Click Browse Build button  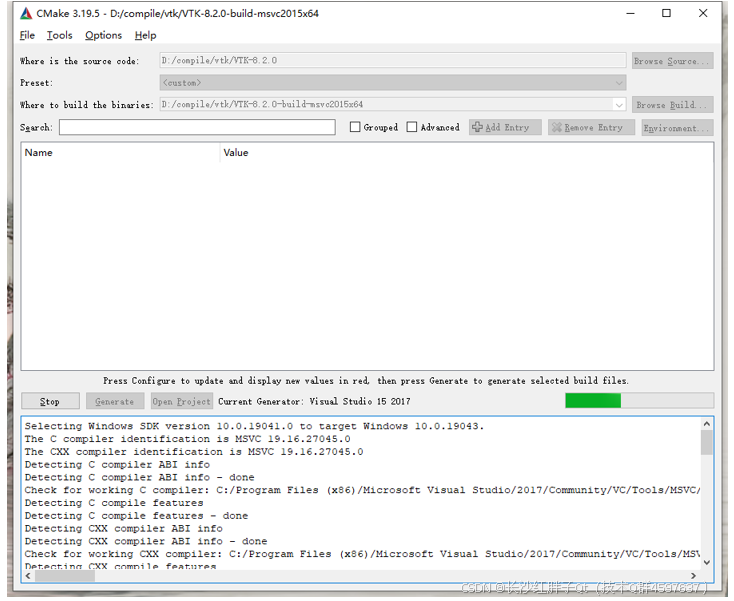pos(672,105)
